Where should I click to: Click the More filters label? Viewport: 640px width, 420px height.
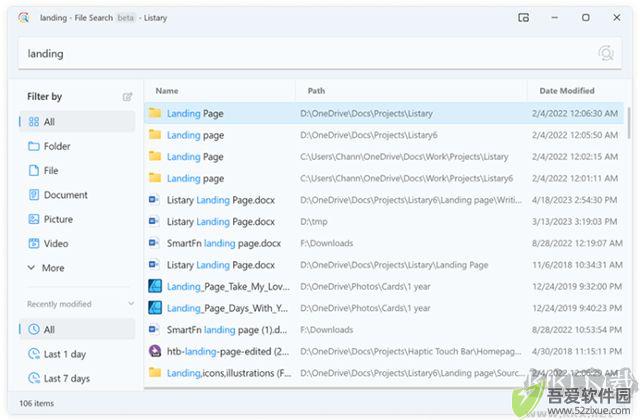[x=53, y=268]
